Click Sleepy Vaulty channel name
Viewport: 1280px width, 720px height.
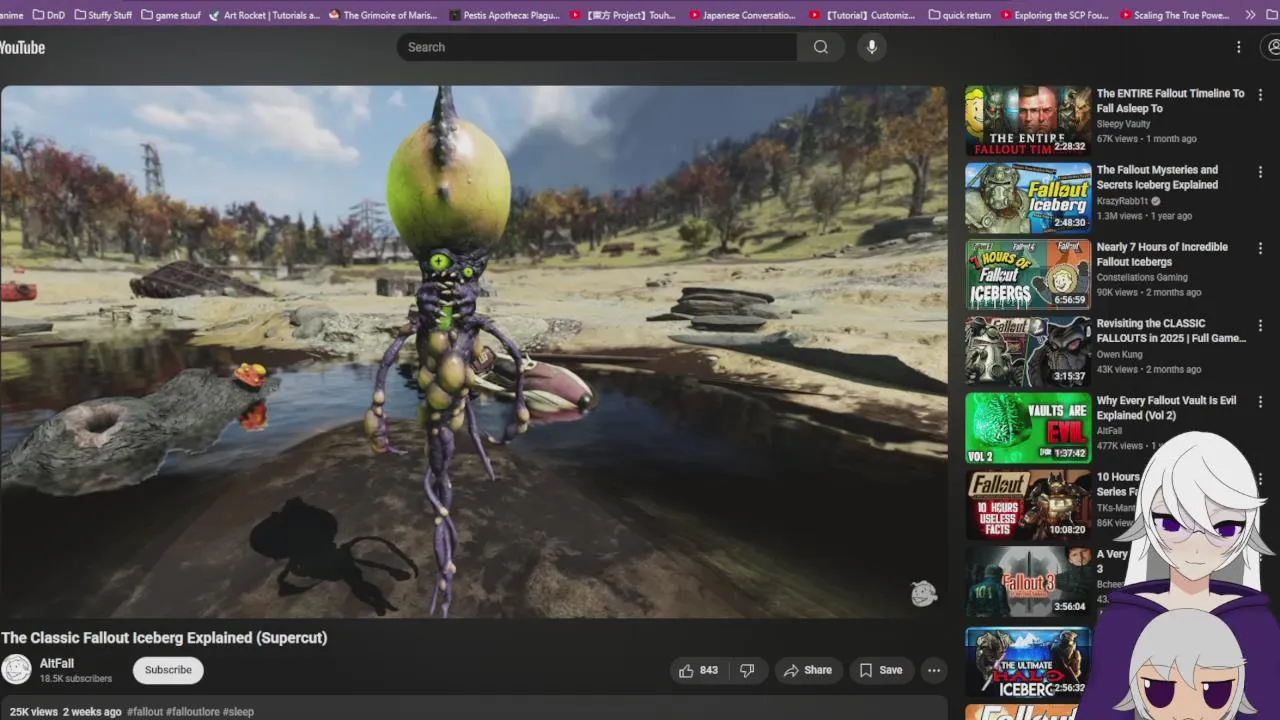point(1123,124)
